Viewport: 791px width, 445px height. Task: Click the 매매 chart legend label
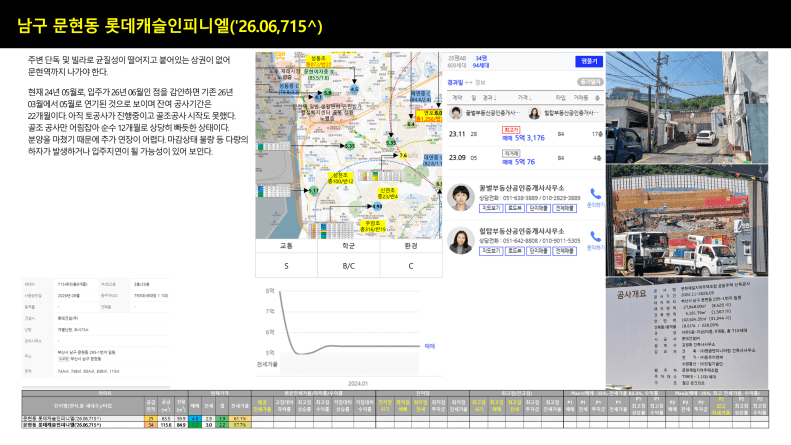(429, 346)
